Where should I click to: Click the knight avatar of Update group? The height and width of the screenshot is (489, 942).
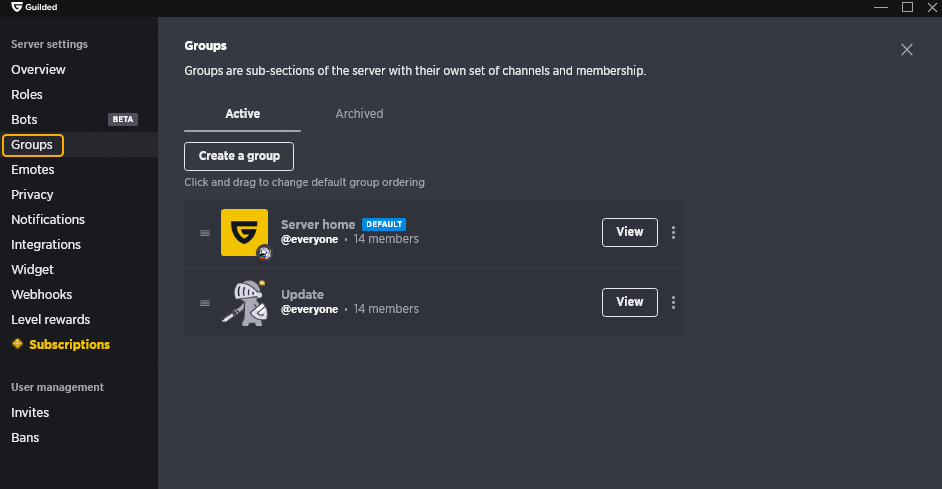point(245,303)
